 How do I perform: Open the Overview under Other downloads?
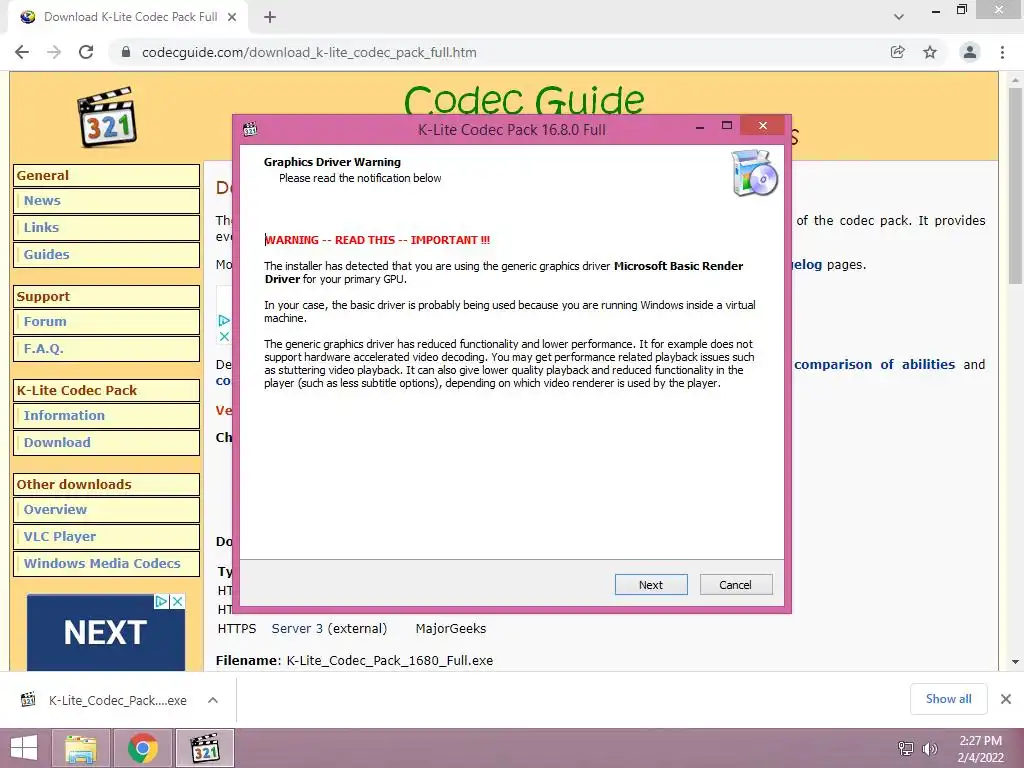point(106,509)
